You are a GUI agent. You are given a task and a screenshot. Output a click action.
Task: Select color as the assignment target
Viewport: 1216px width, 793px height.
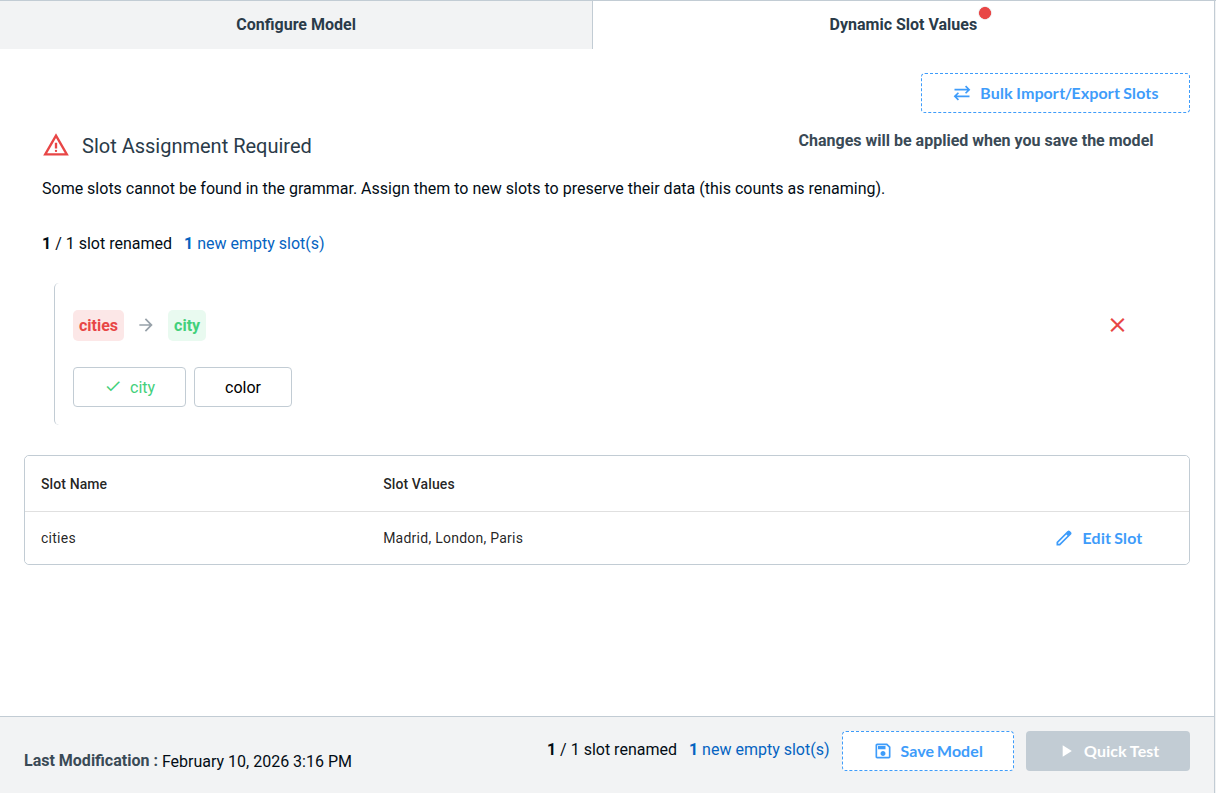point(243,387)
